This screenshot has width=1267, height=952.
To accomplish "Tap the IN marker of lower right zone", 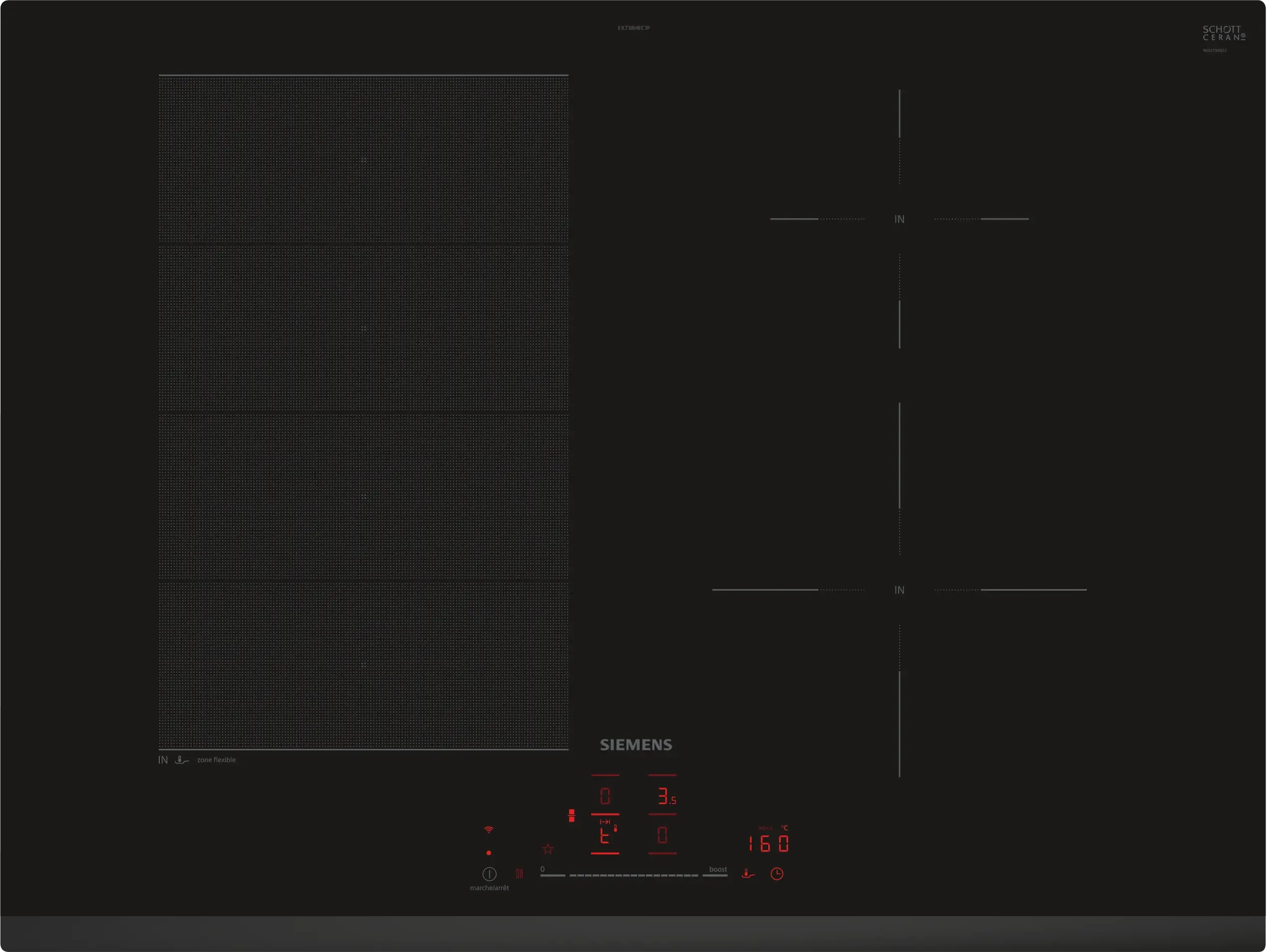I will tap(899, 590).
